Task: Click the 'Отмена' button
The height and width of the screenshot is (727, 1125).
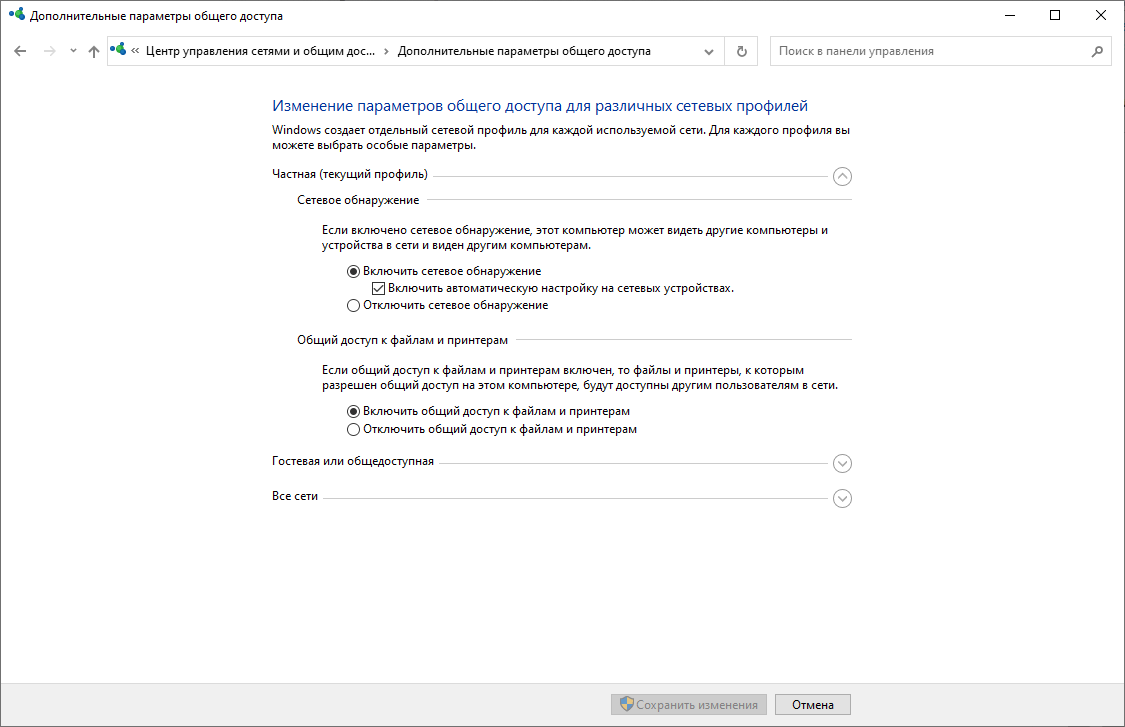Action: point(813,705)
